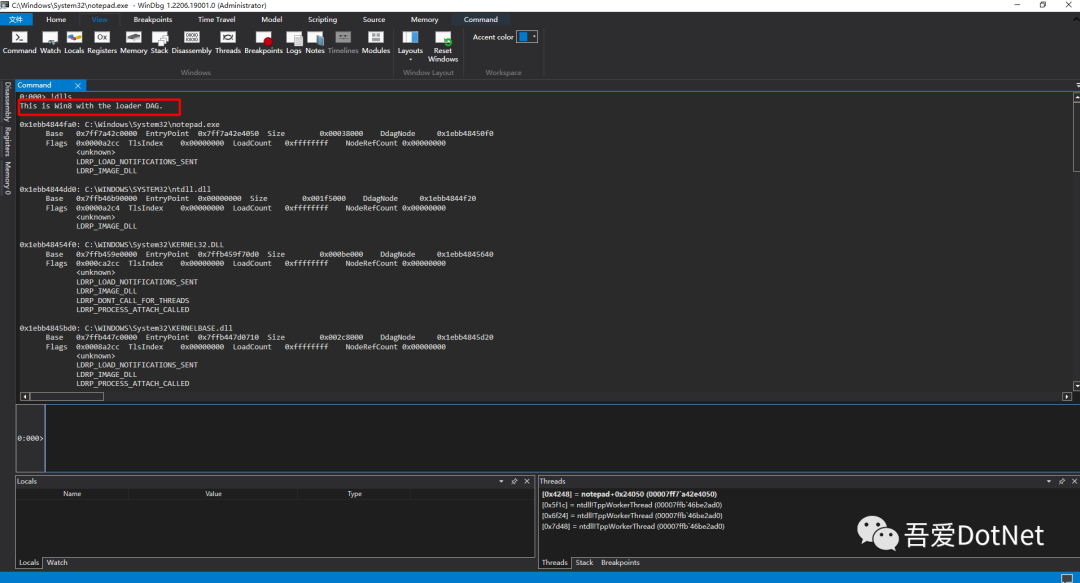Open the Stack window icon in the ribbon

click(x=159, y=42)
